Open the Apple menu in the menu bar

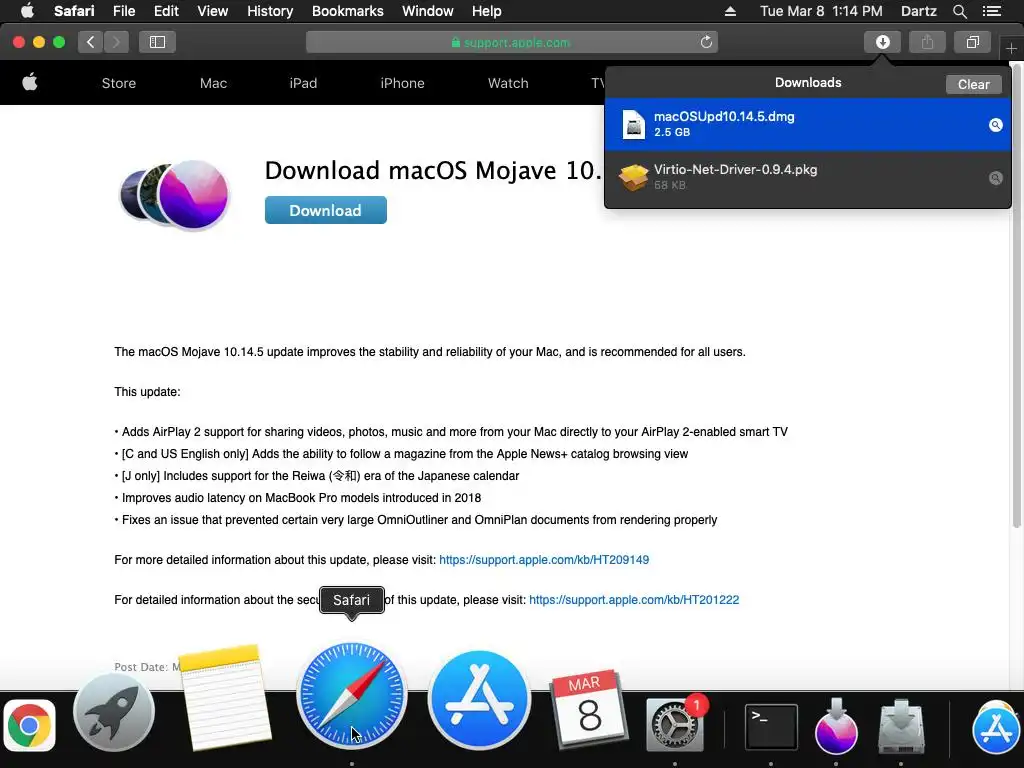click(27, 11)
